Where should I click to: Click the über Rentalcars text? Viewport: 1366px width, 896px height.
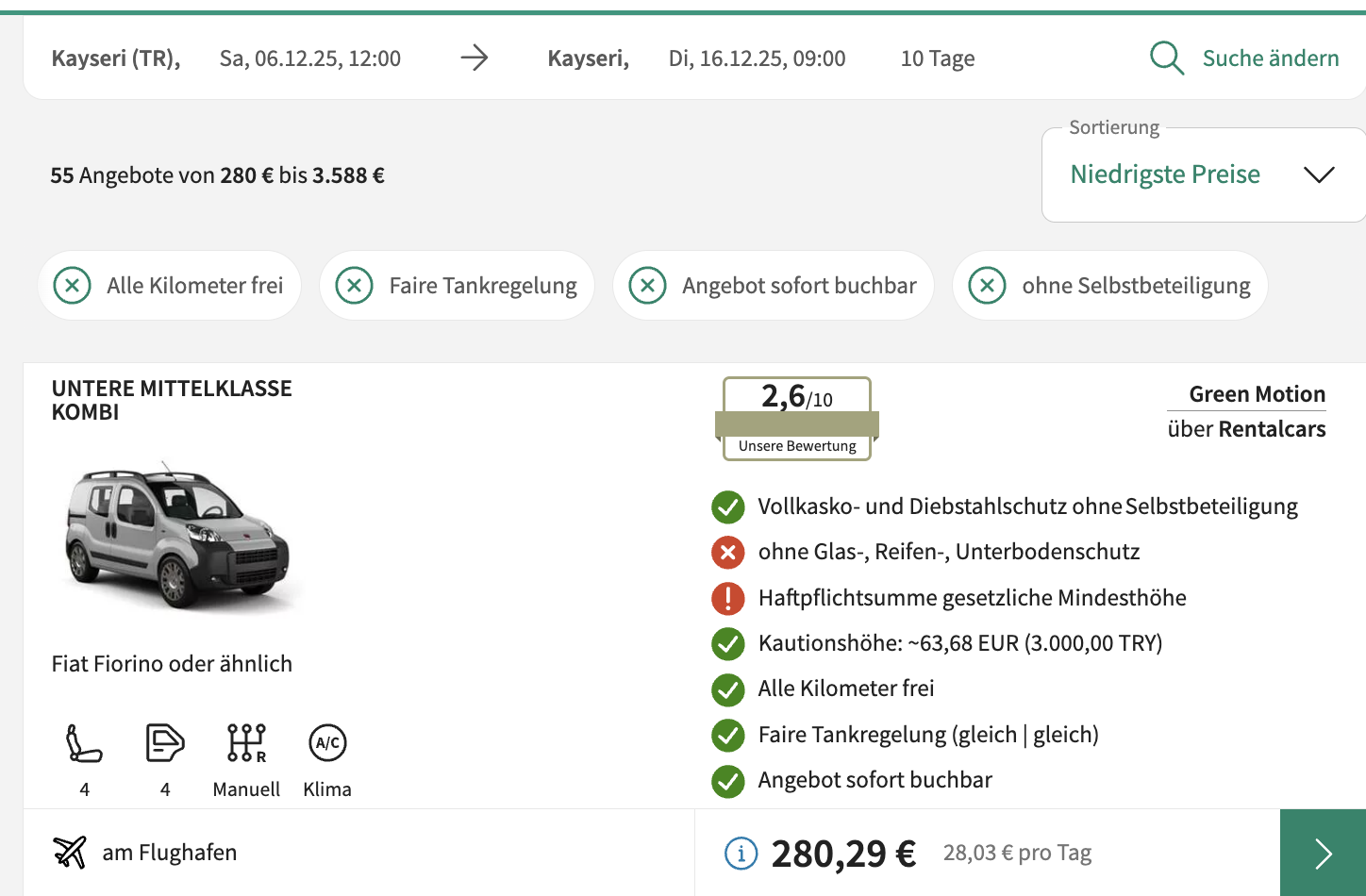click(1246, 429)
